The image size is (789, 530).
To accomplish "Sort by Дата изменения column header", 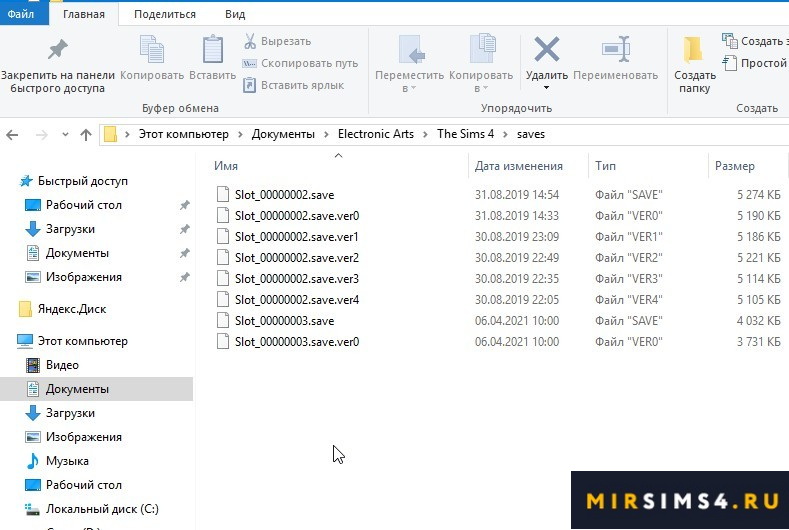I will [518, 166].
